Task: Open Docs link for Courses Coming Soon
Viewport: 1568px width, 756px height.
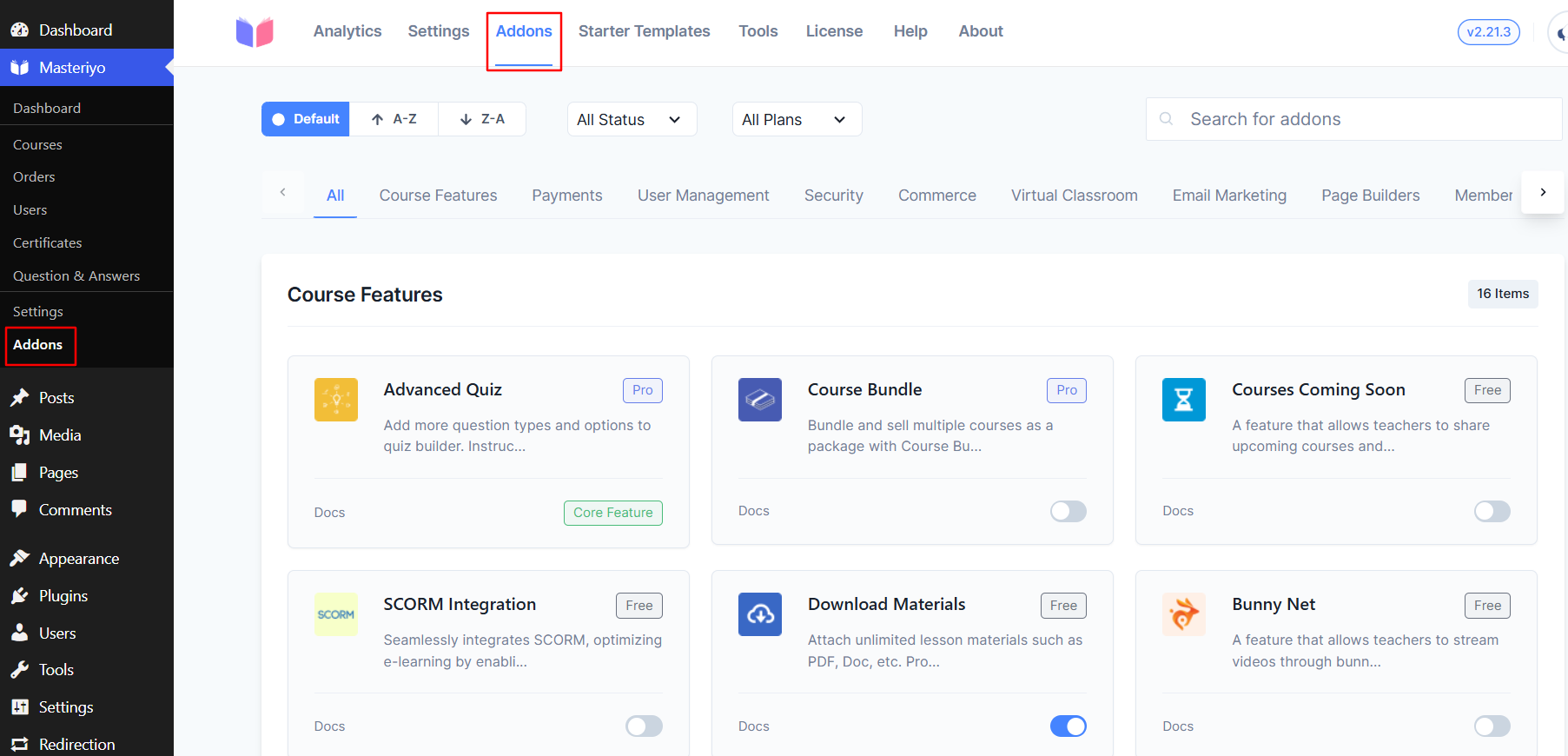Action: point(1178,511)
